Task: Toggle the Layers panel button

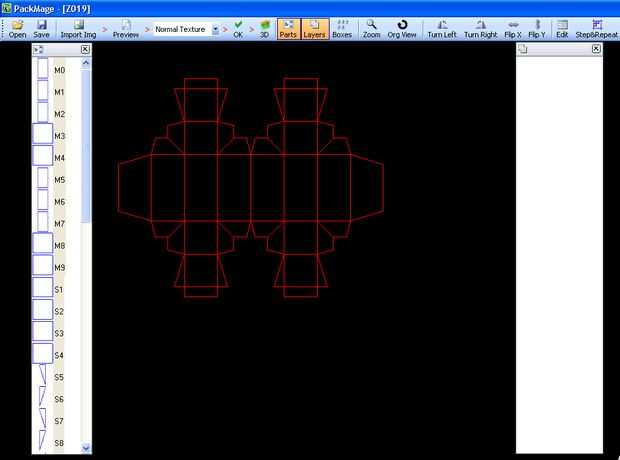Action: (315, 29)
